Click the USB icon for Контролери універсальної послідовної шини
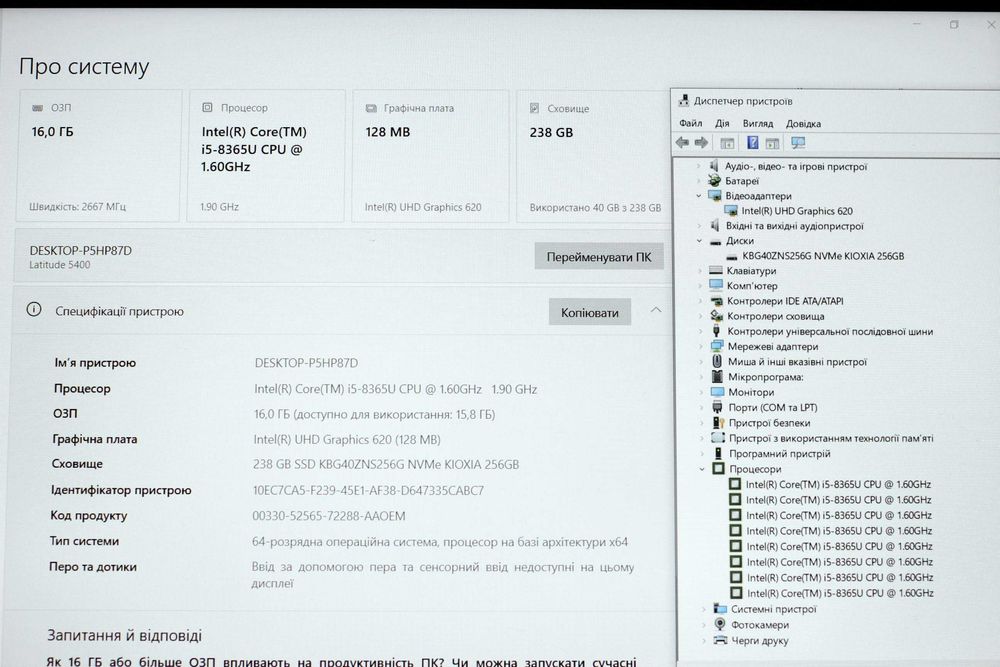 coord(716,331)
